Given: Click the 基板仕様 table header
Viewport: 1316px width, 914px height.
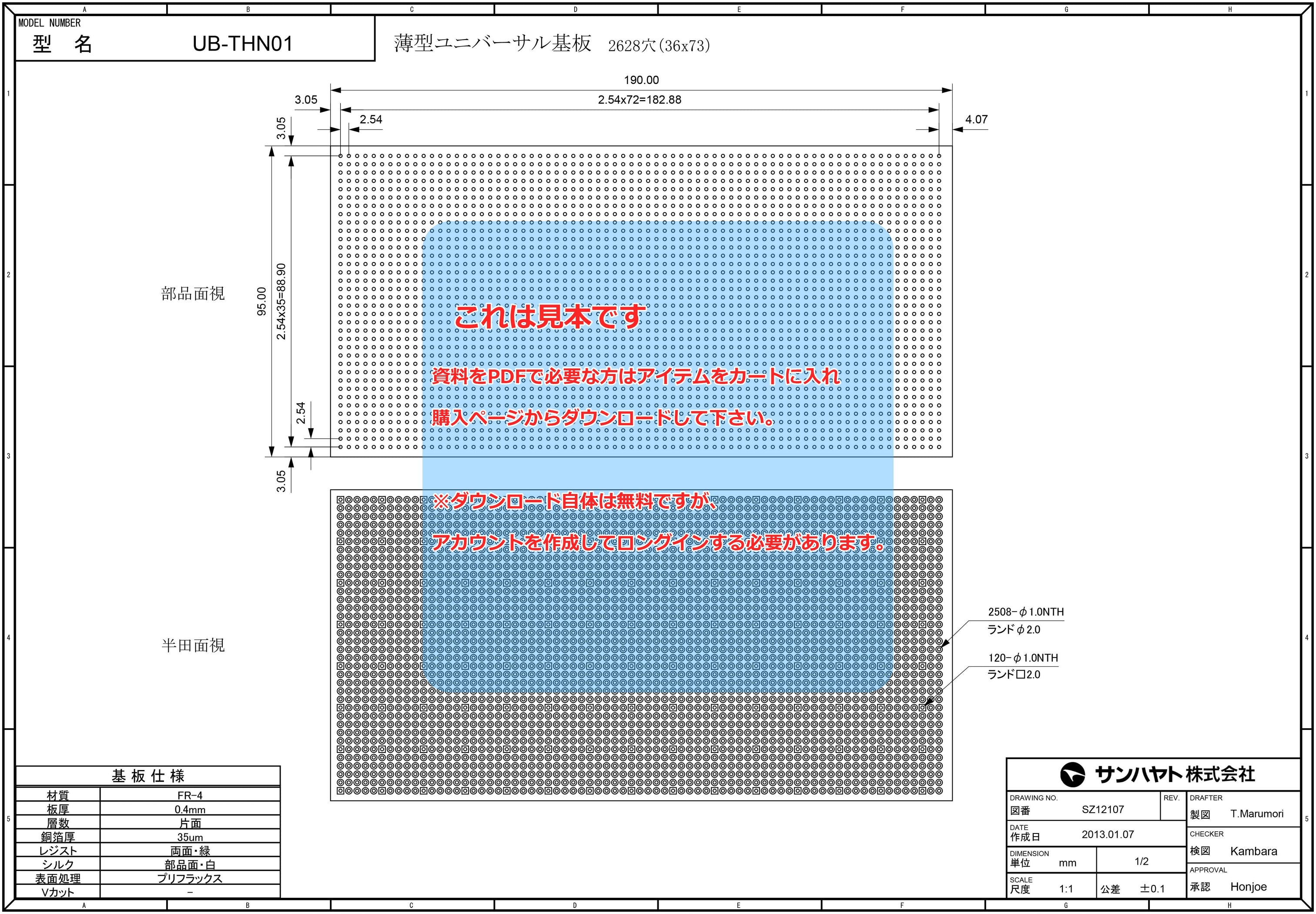Looking at the screenshot, I should point(148,776).
